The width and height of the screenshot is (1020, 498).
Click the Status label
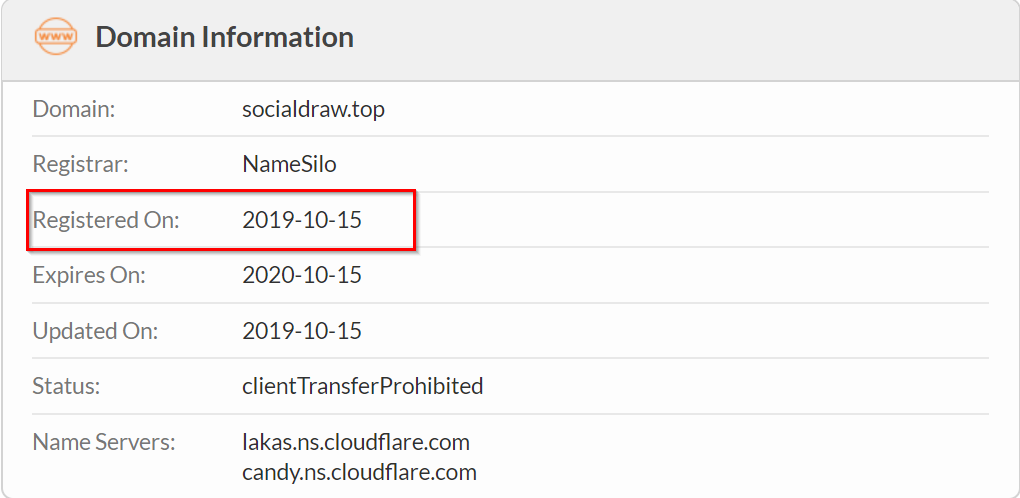66,387
